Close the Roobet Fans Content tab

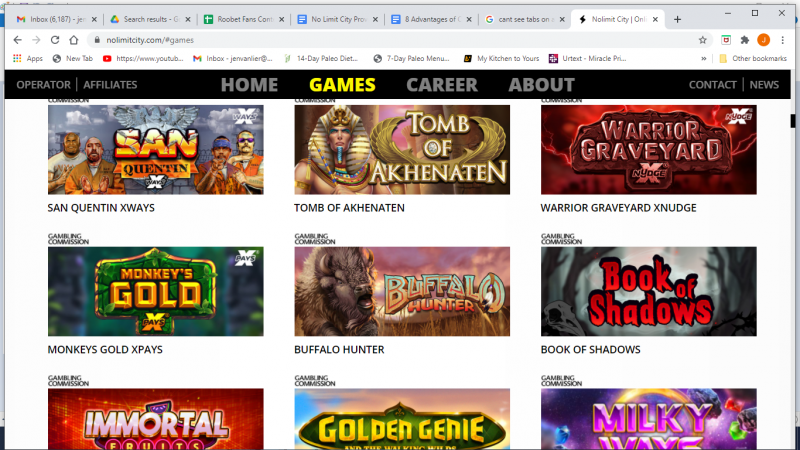(x=282, y=19)
